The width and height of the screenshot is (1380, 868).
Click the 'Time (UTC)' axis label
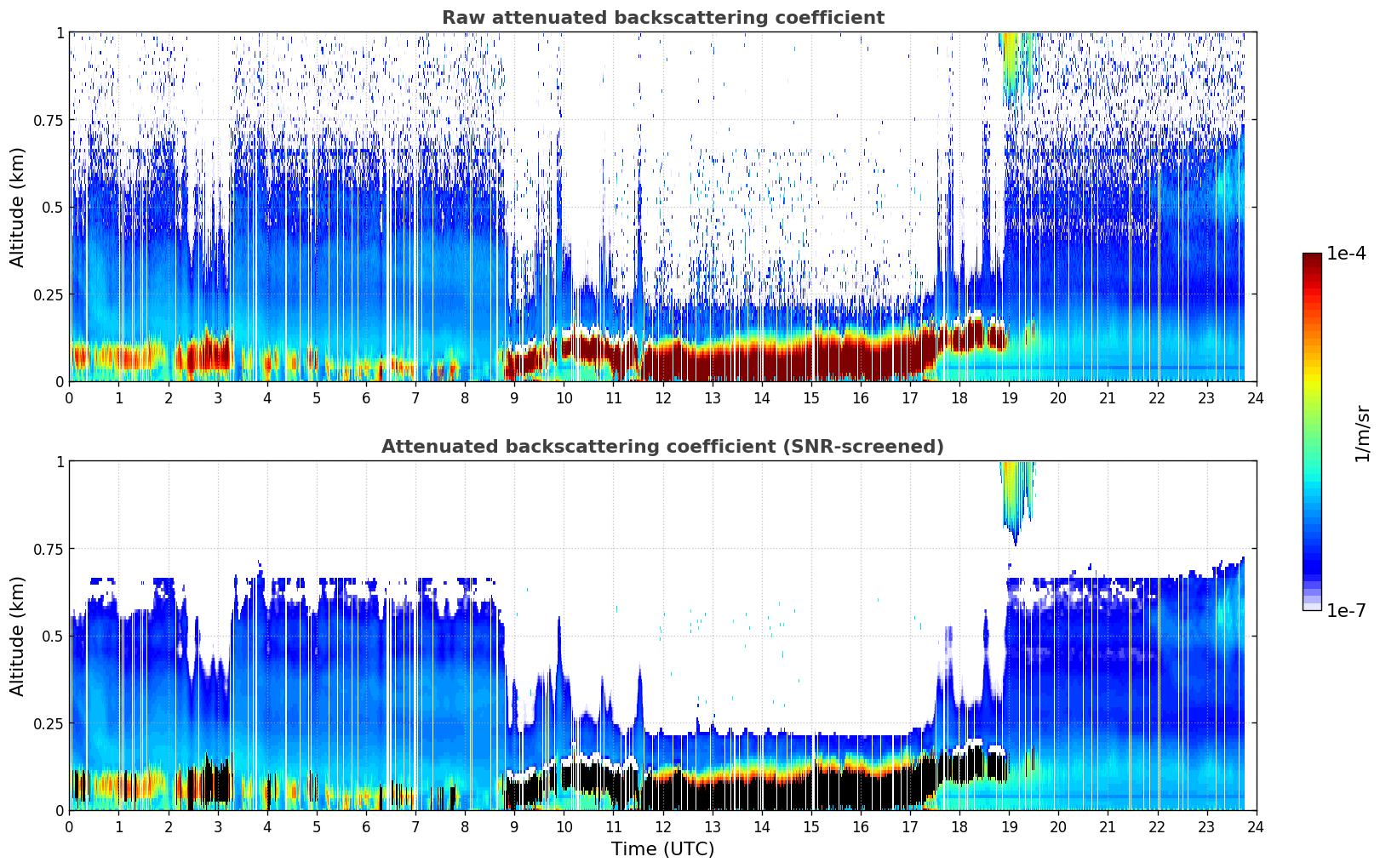[x=662, y=849]
